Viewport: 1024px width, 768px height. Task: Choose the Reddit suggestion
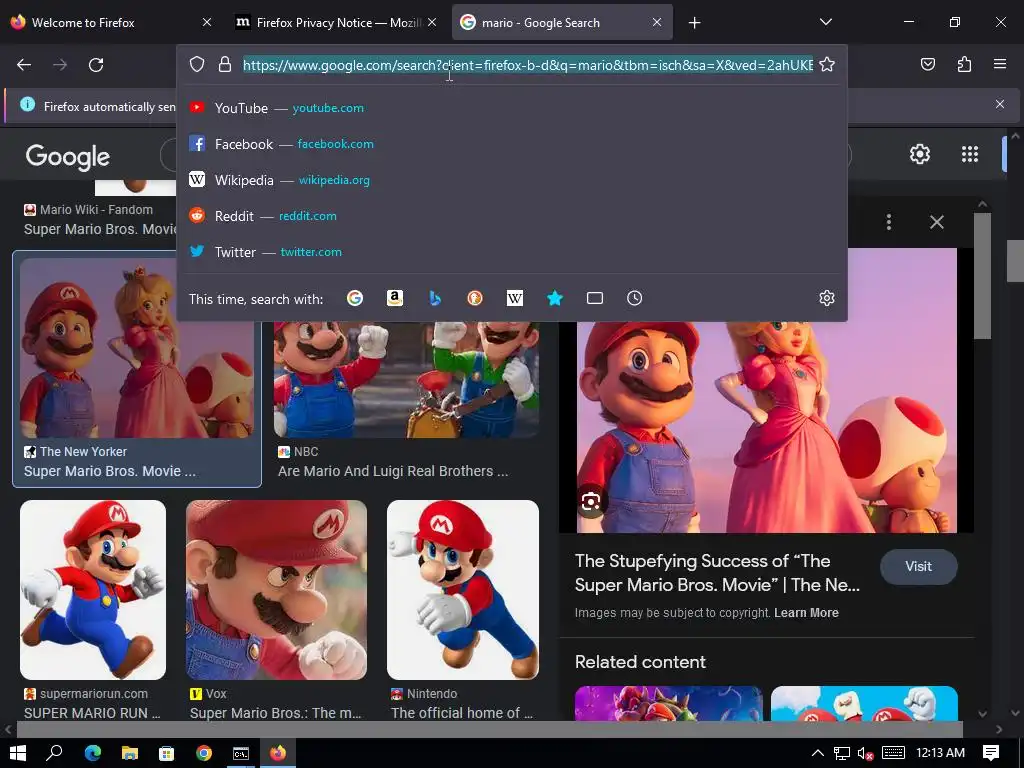(x=512, y=216)
